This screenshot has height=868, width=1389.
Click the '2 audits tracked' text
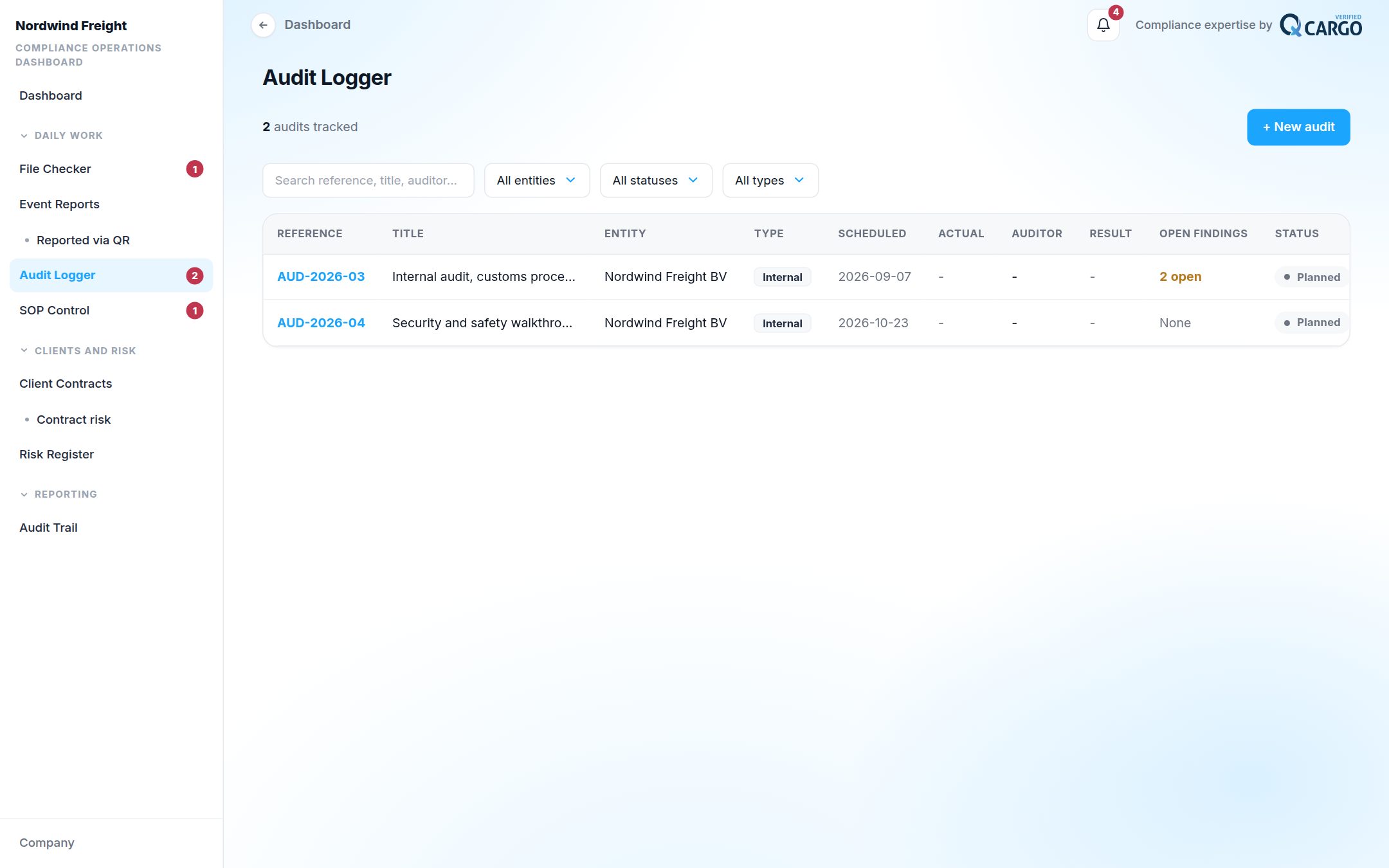[x=310, y=127]
